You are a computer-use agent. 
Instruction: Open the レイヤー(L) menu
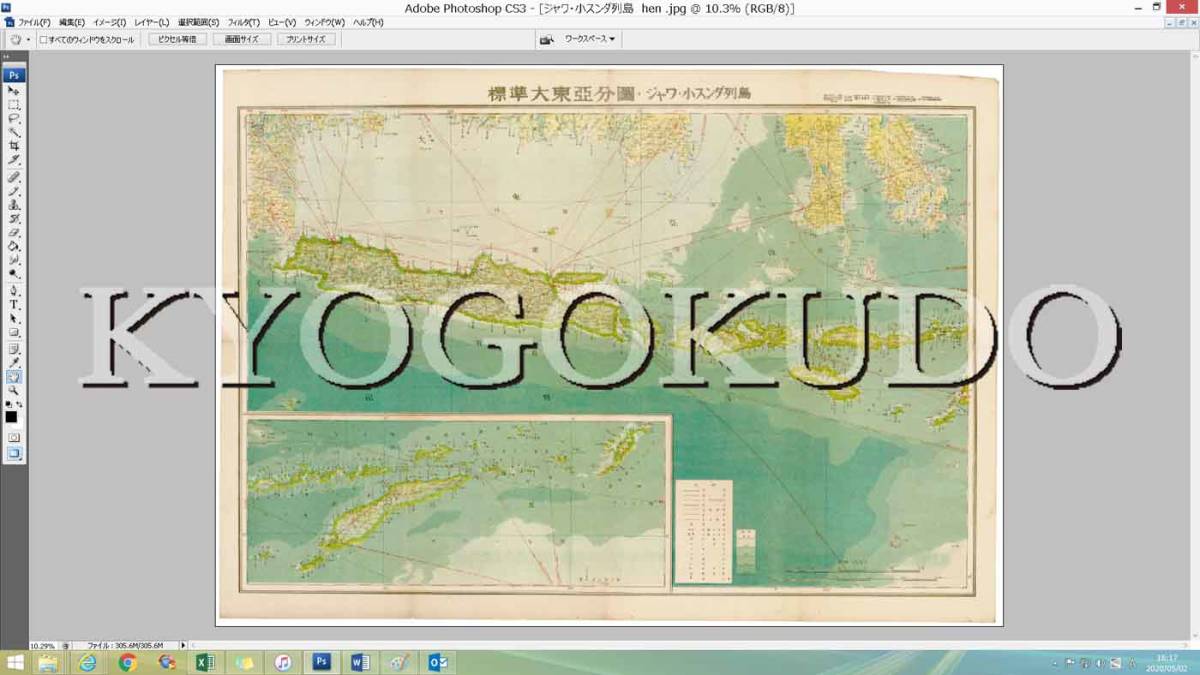coord(151,22)
